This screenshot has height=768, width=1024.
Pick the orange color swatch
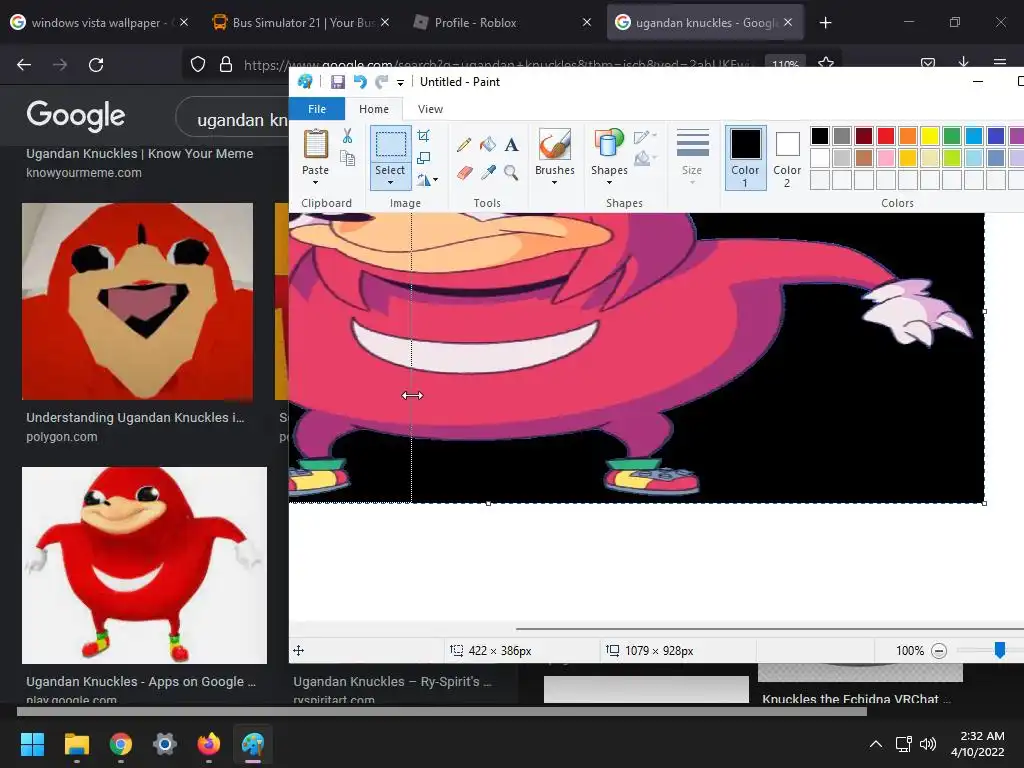pos(908,136)
